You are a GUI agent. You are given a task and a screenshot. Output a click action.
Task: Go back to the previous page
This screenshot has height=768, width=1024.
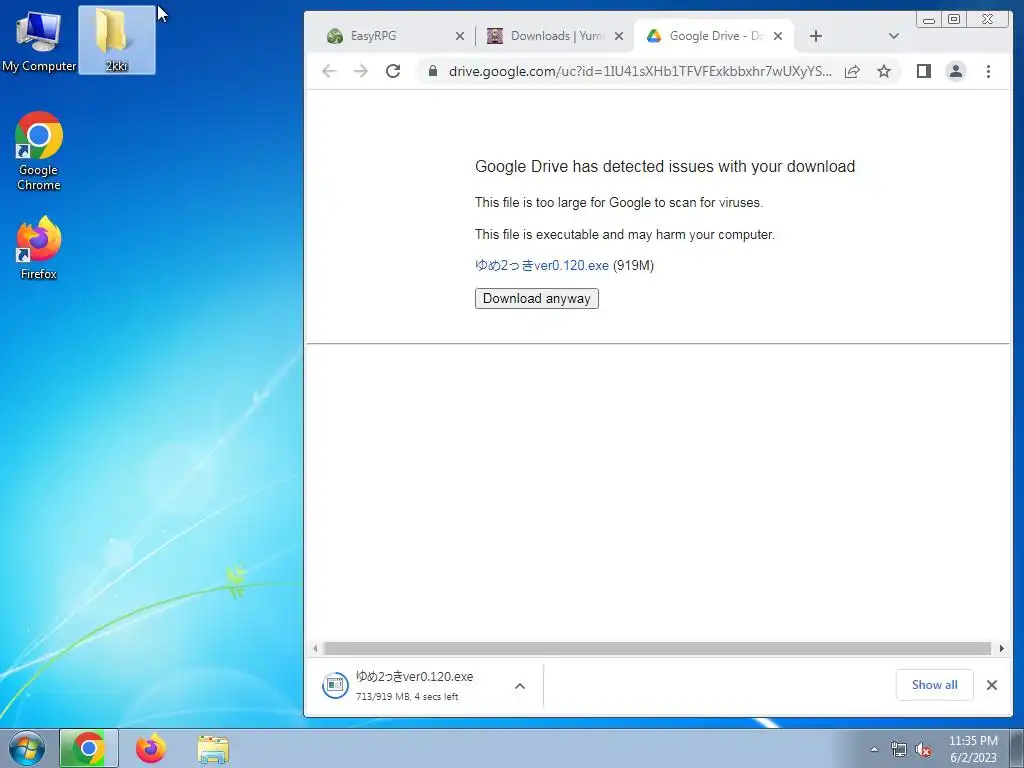[329, 71]
